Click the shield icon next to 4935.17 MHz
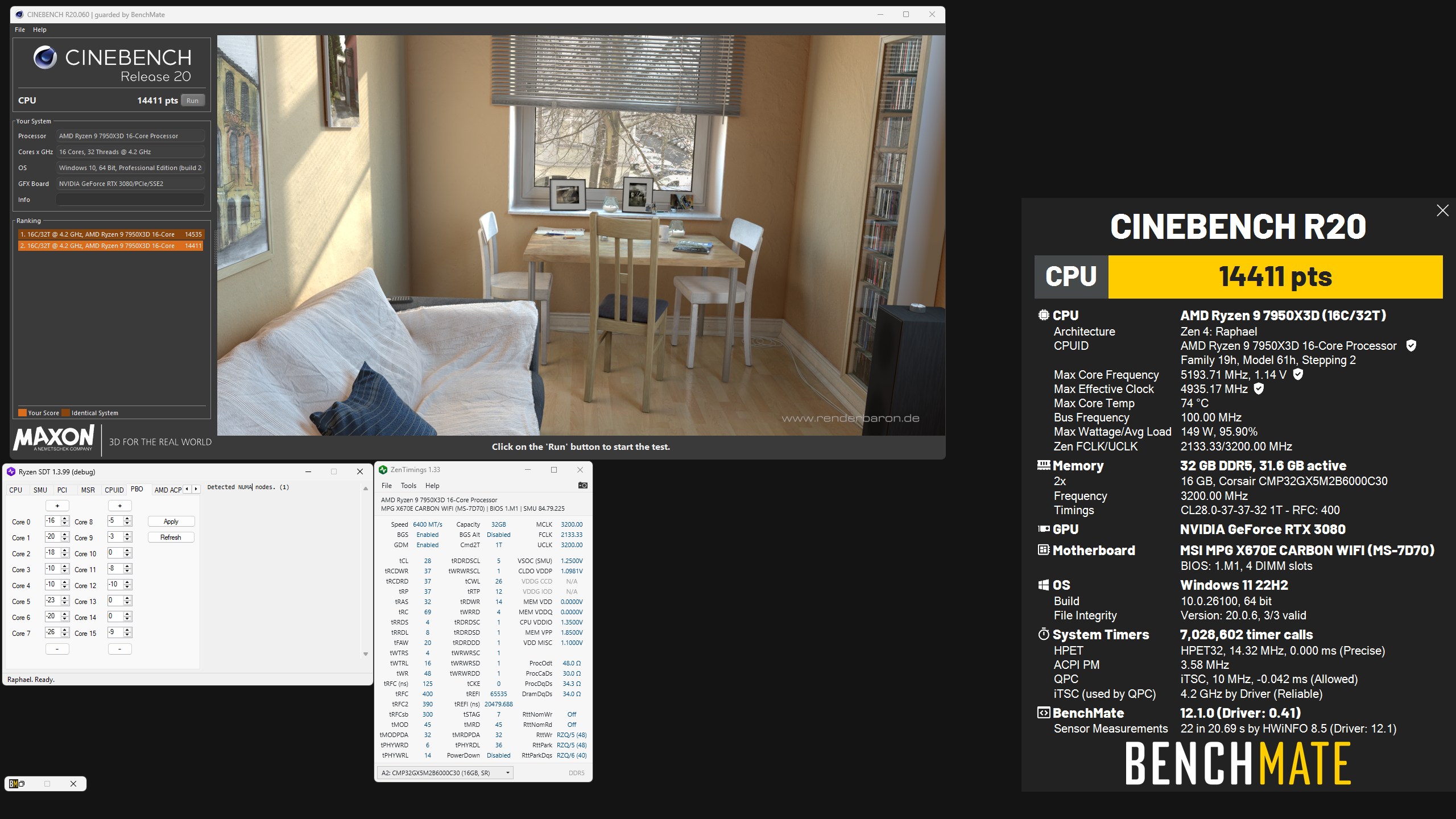This screenshot has width=1456, height=819. tap(1259, 388)
